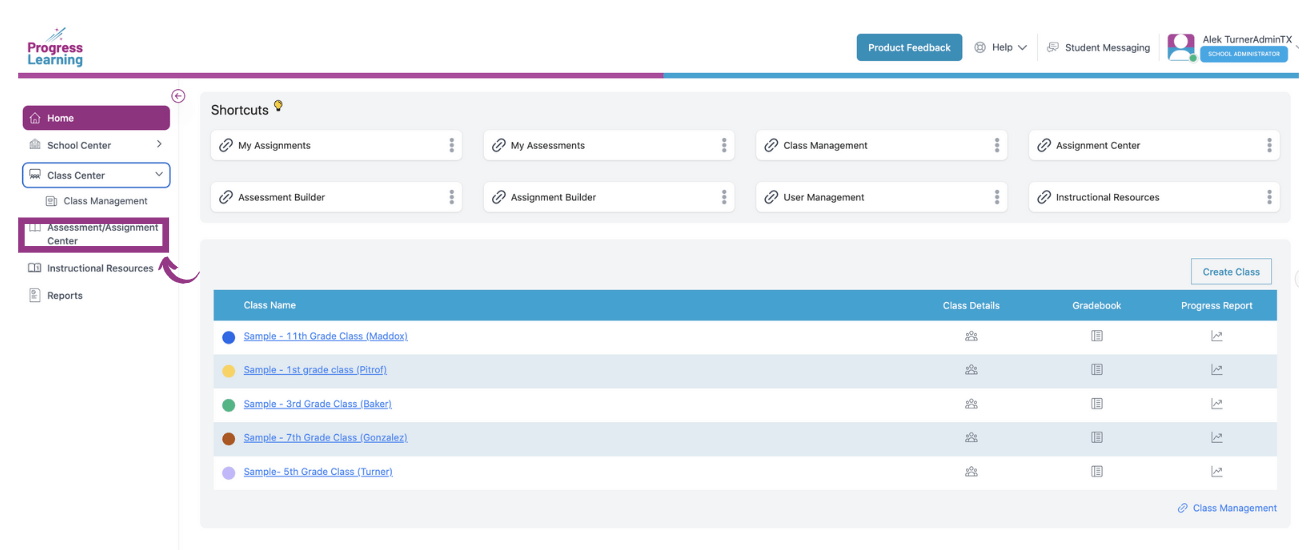Image resolution: width=1304 pixels, height=550 pixels.
Task: Click blue color dot for 11th Grade Class
Action: 228,337
